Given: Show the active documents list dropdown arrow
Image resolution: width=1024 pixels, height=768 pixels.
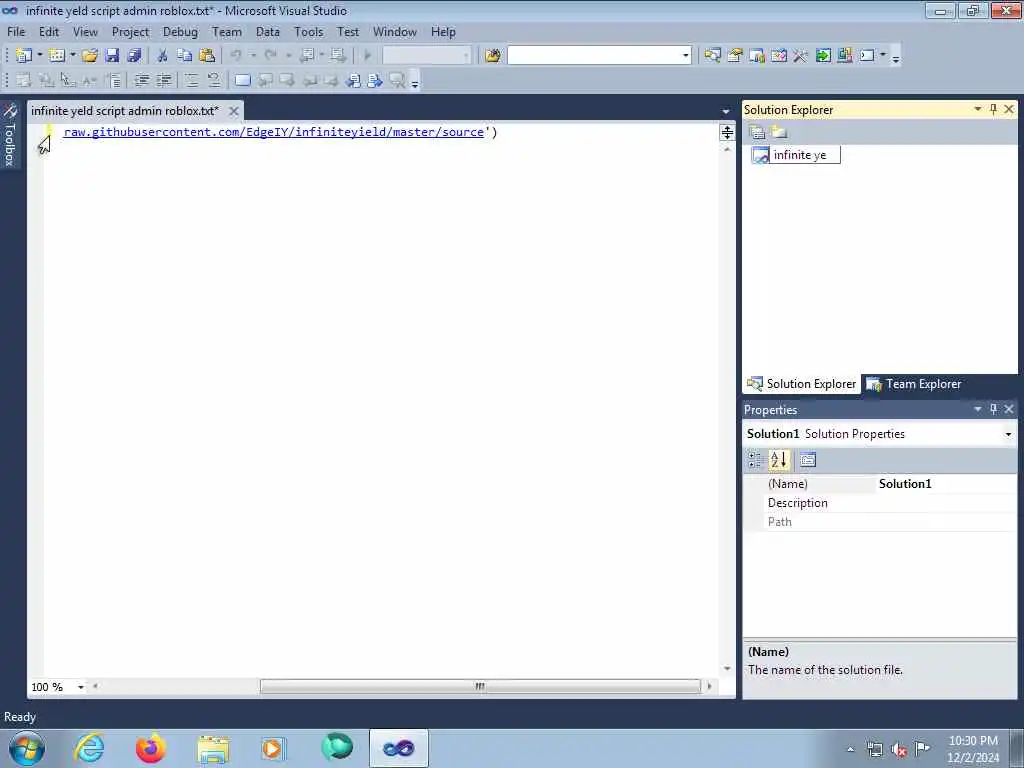Looking at the screenshot, I should tap(726, 112).
